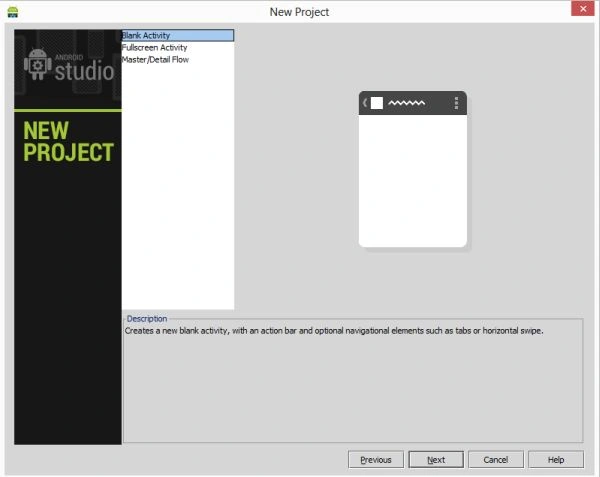Select Blank Activity template
Image resolution: width=600 pixels, height=477 pixels.
click(x=178, y=36)
